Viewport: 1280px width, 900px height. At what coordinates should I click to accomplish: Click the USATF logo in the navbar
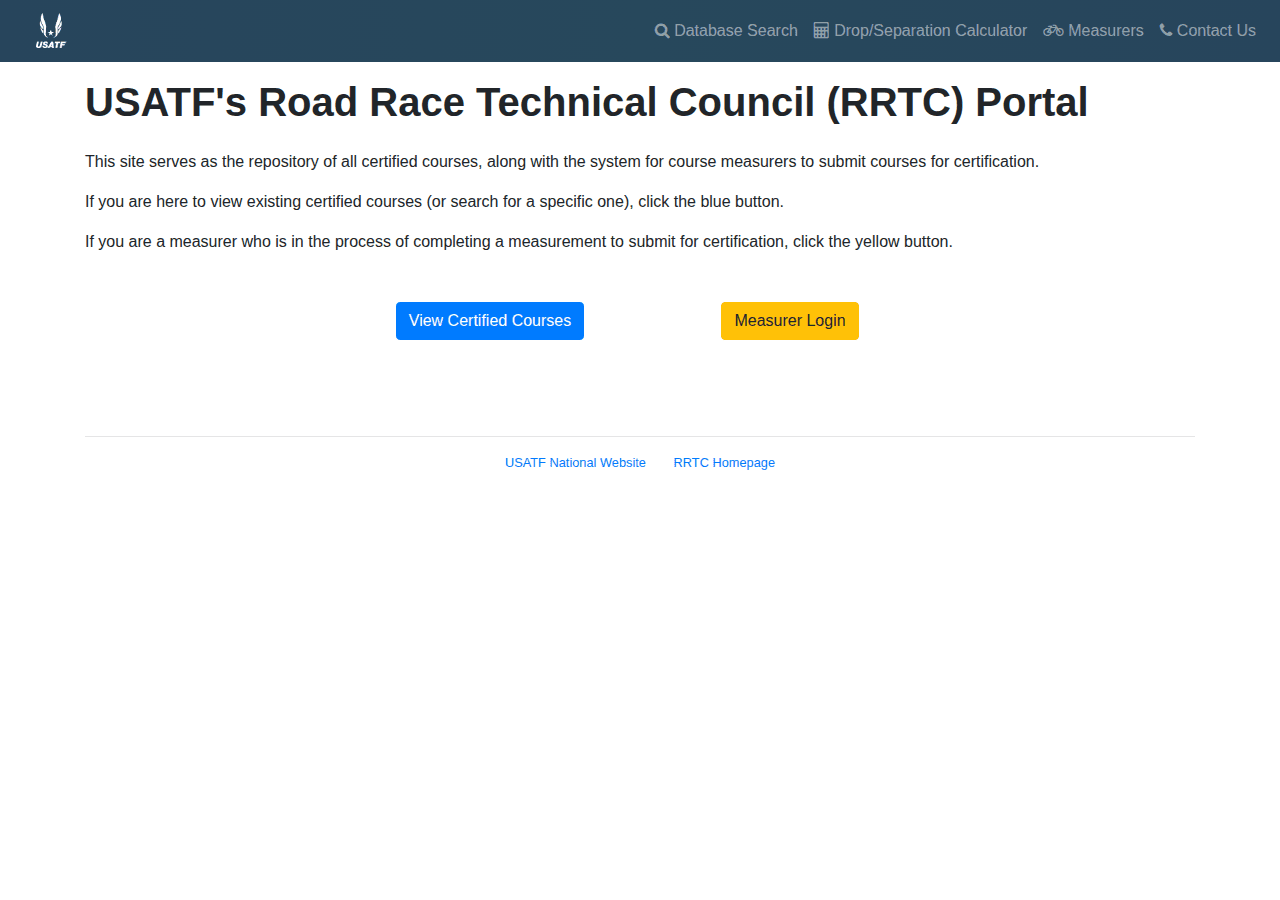tap(50, 31)
